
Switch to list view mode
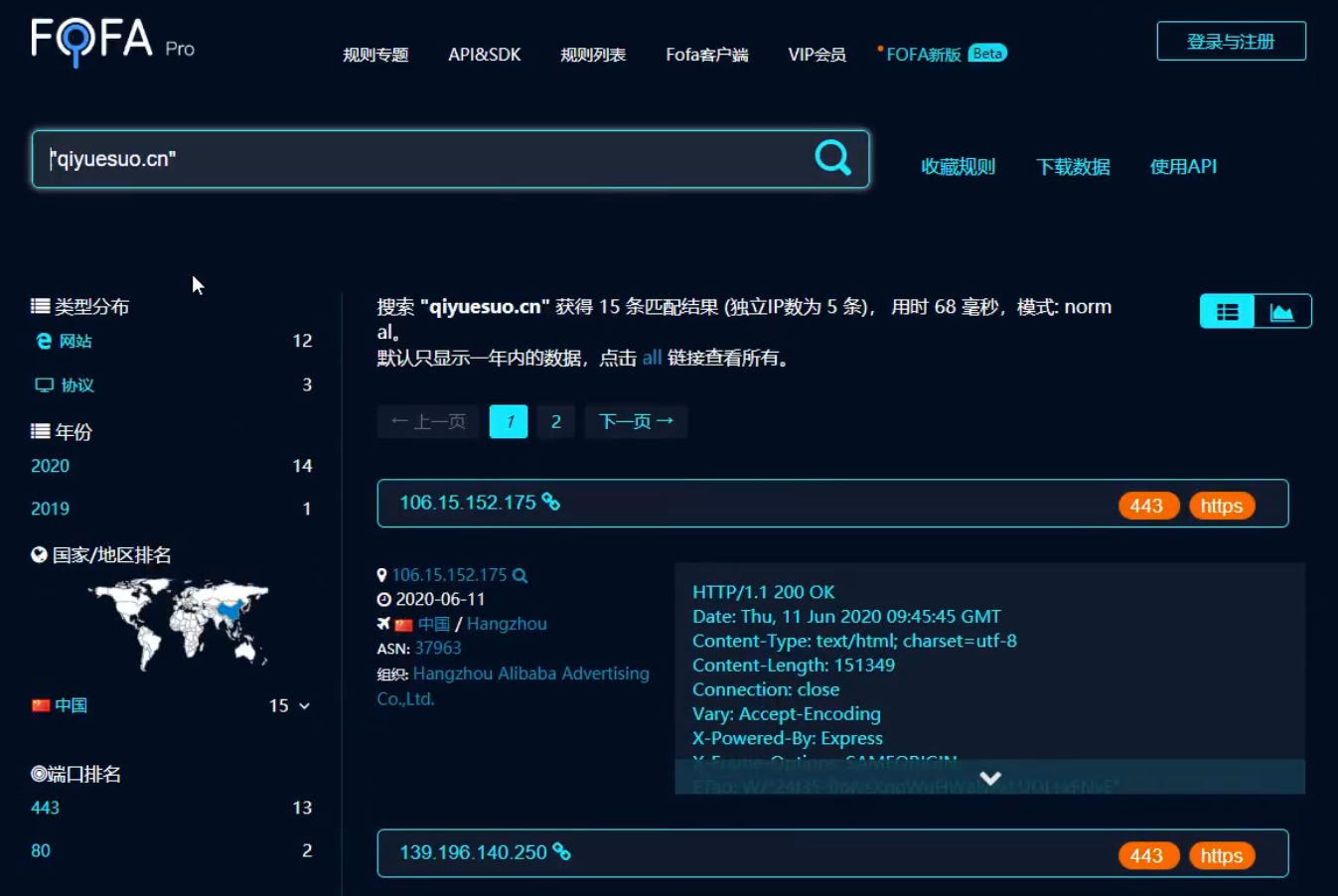click(x=1227, y=312)
